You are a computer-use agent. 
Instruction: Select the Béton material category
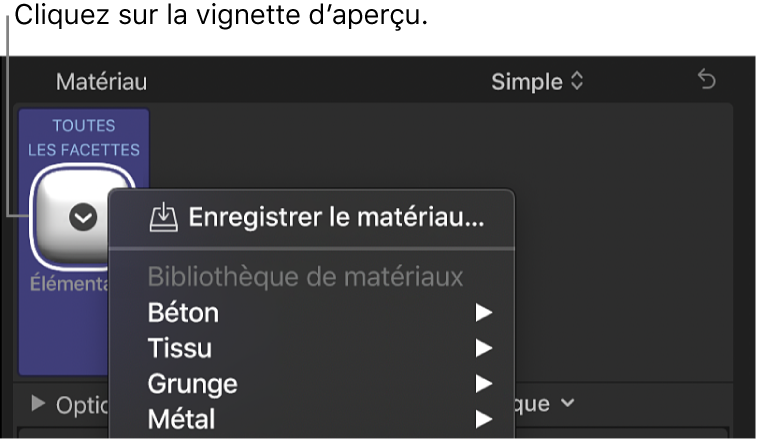pos(183,314)
